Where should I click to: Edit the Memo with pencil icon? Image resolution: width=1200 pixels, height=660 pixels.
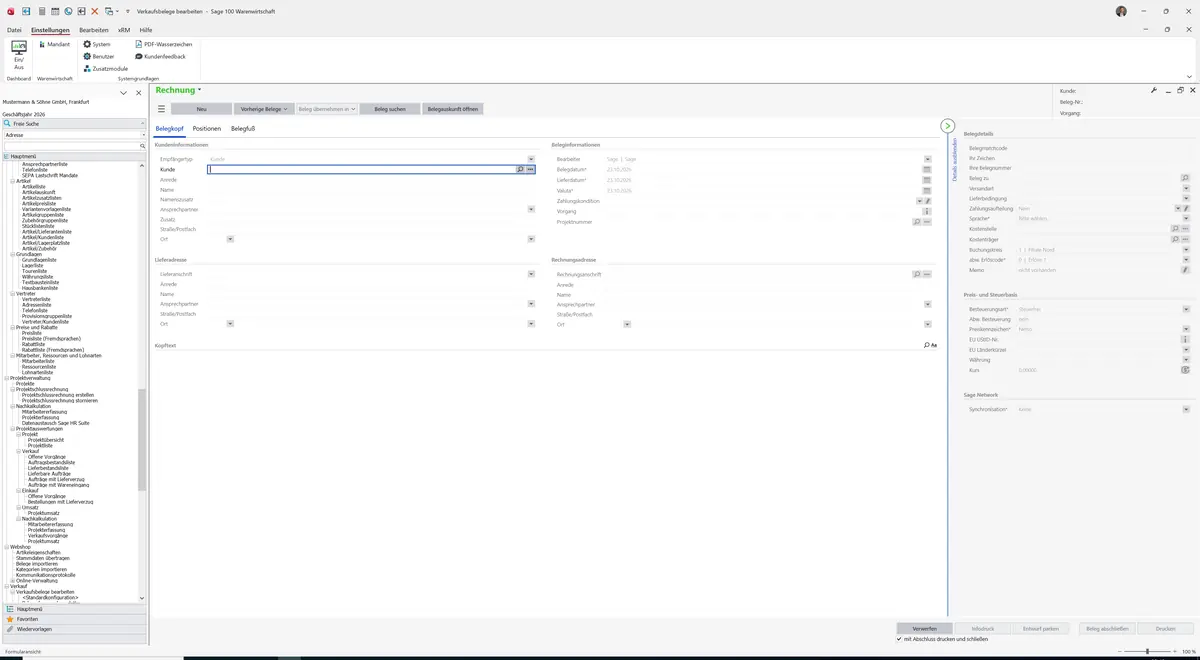coord(1185,270)
